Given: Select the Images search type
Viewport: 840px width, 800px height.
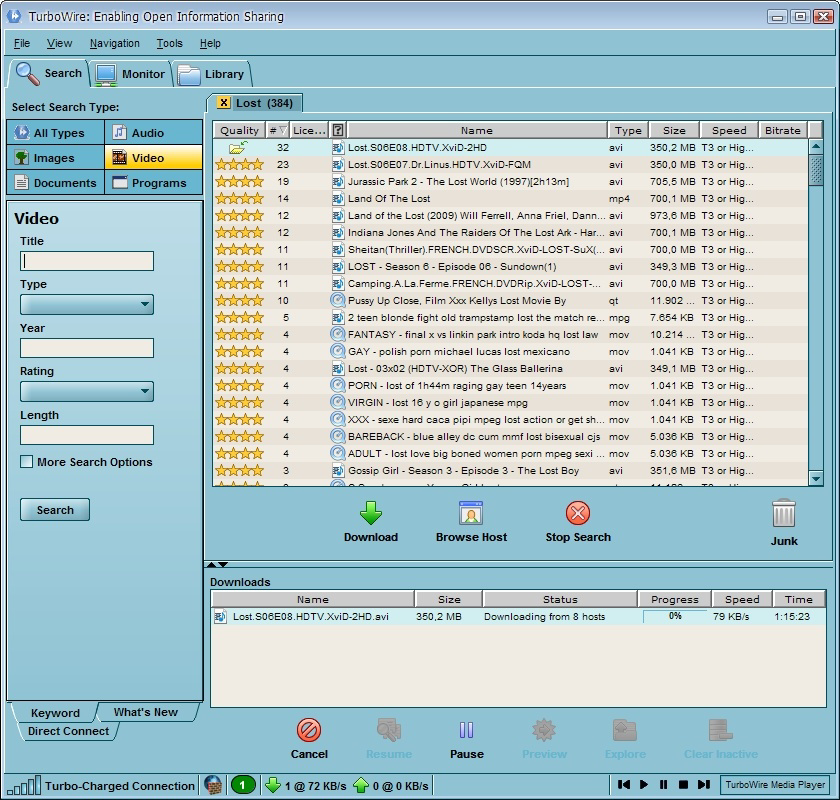Looking at the screenshot, I should click(x=56, y=158).
